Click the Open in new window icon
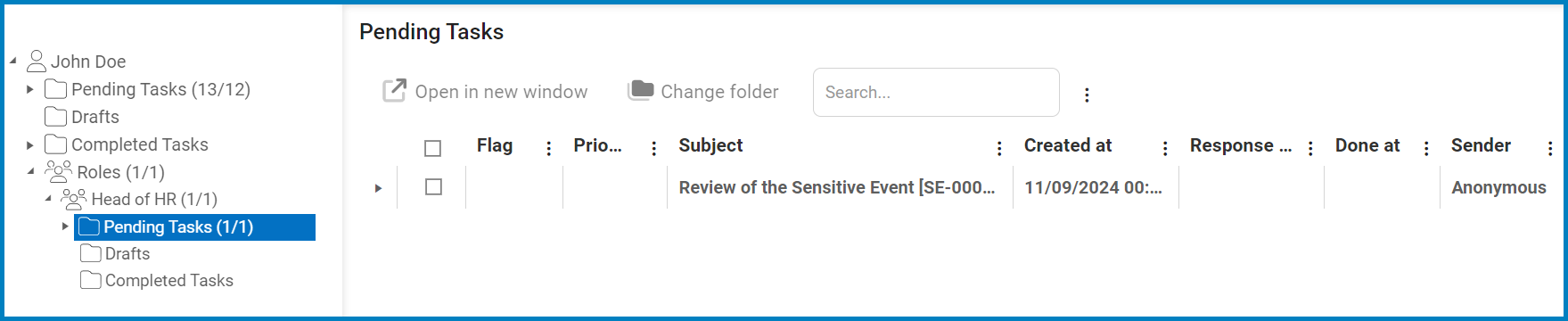The image size is (1568, 321). pyautogui.click(x=394, y=91)
